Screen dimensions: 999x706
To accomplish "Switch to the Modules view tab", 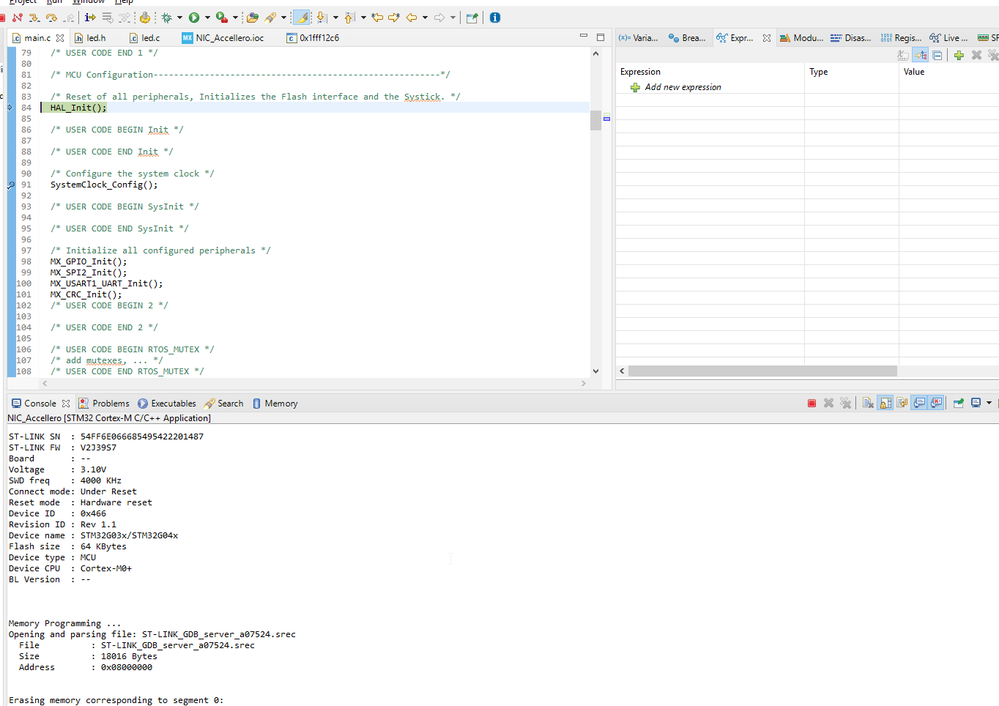I will [x=801, y=38].
